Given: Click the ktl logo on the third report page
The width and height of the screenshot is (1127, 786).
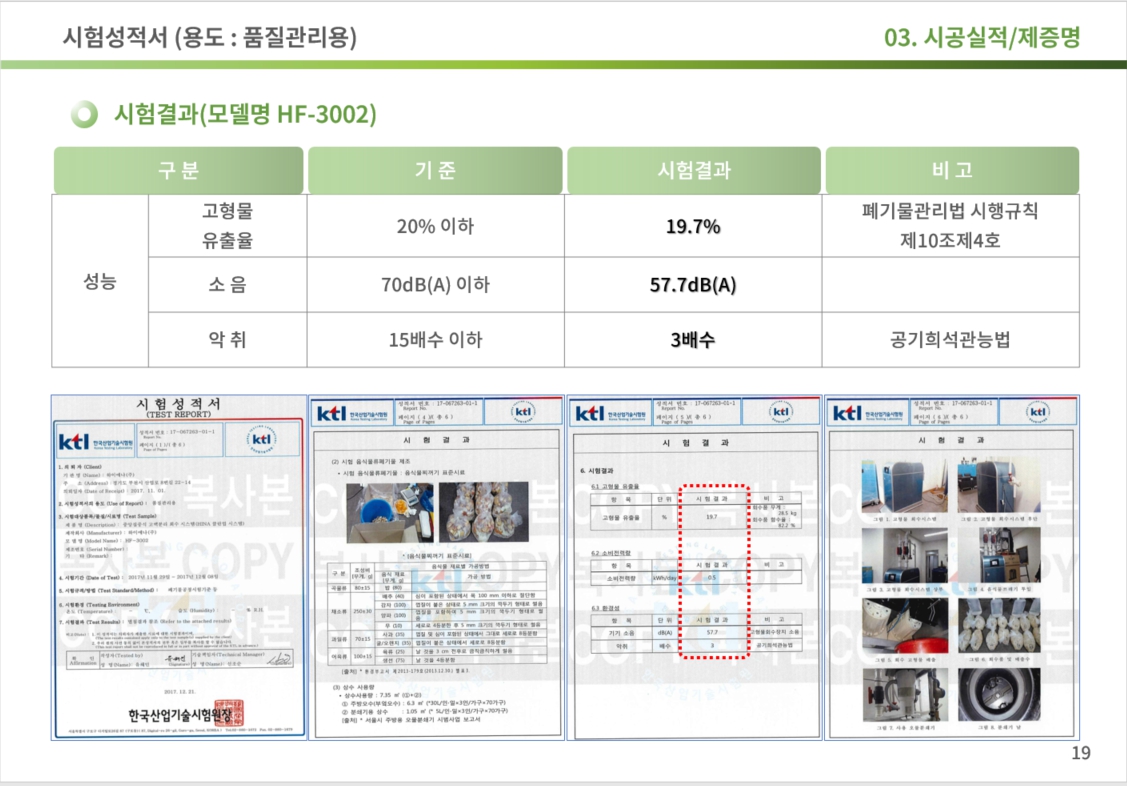Looking at the screenshot, I should tap(591, 413).
